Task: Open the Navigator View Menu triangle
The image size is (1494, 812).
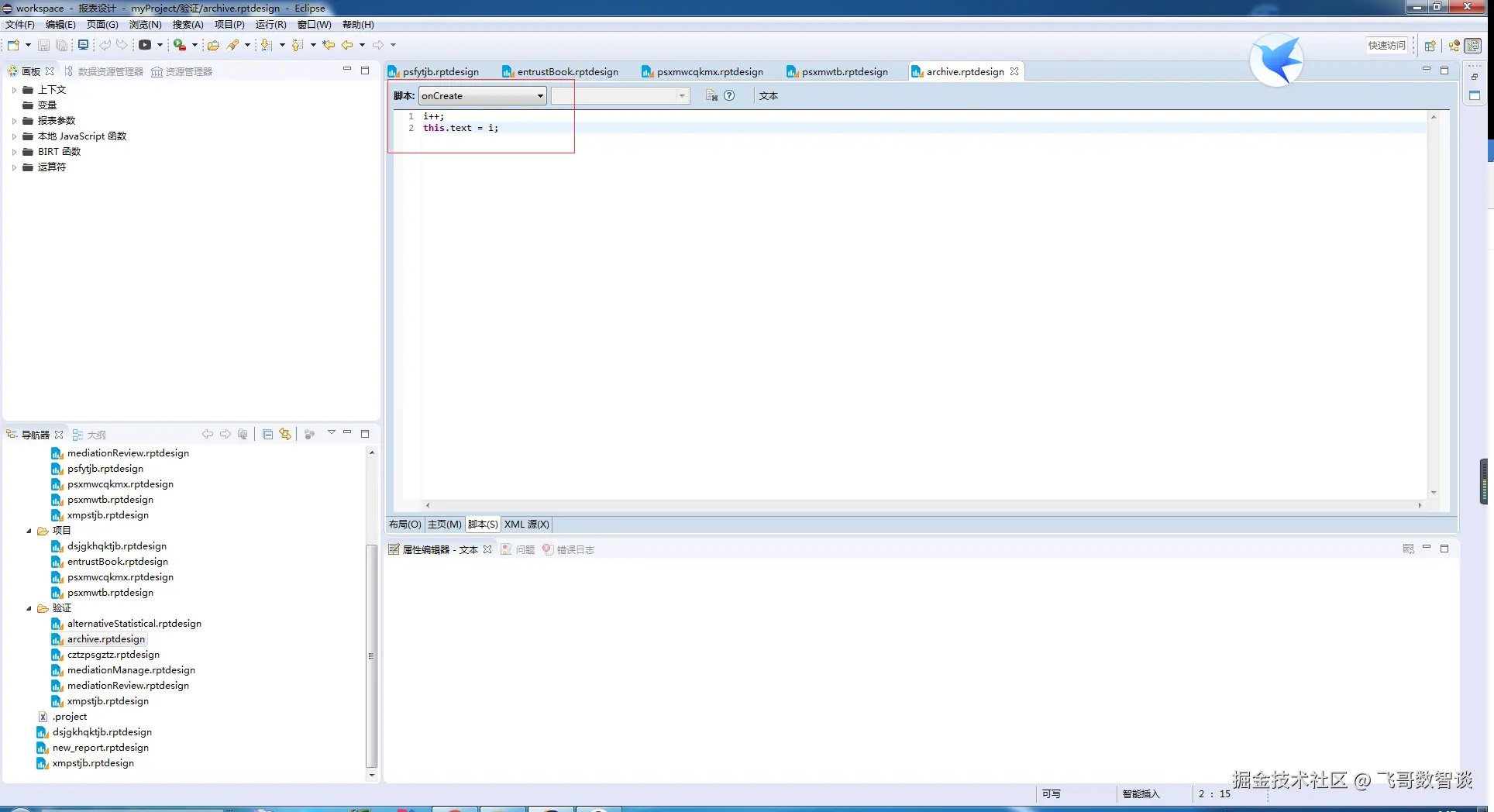Action: tap(331, 433)
